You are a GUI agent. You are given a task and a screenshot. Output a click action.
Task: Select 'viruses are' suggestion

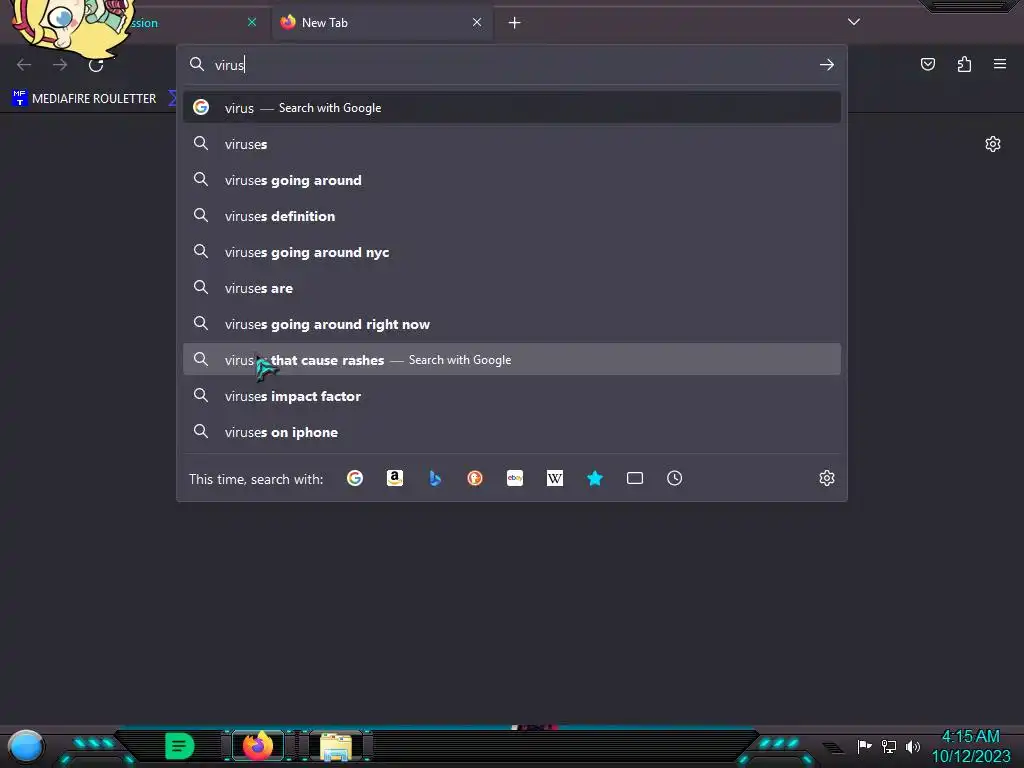point(512,288)
